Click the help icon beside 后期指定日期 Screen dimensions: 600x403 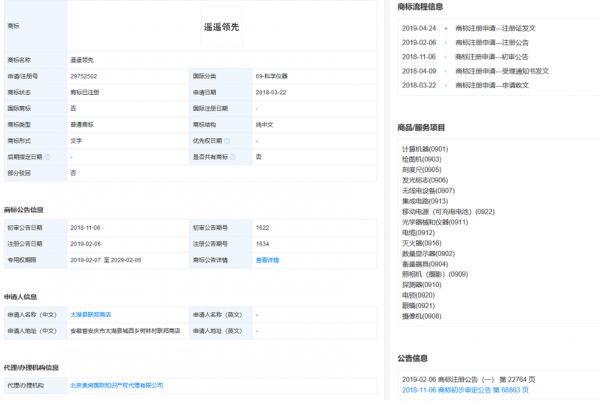pyautogui.click(x=47, y=157)
